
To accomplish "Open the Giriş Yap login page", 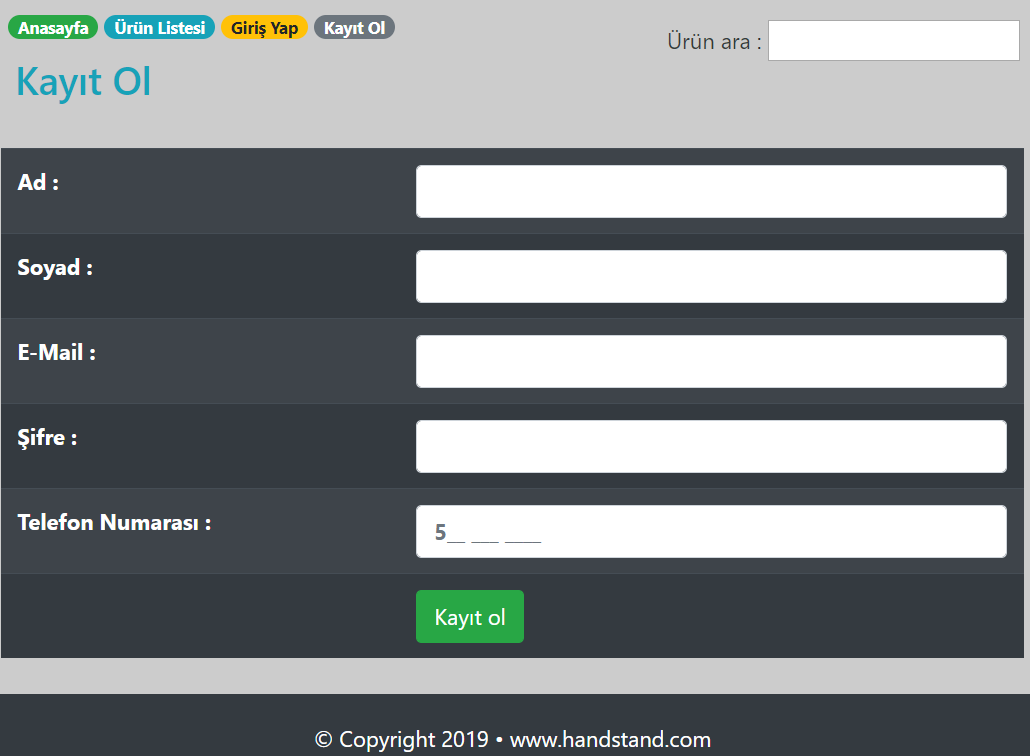I will pyautogui.click(x=264, y=28).
